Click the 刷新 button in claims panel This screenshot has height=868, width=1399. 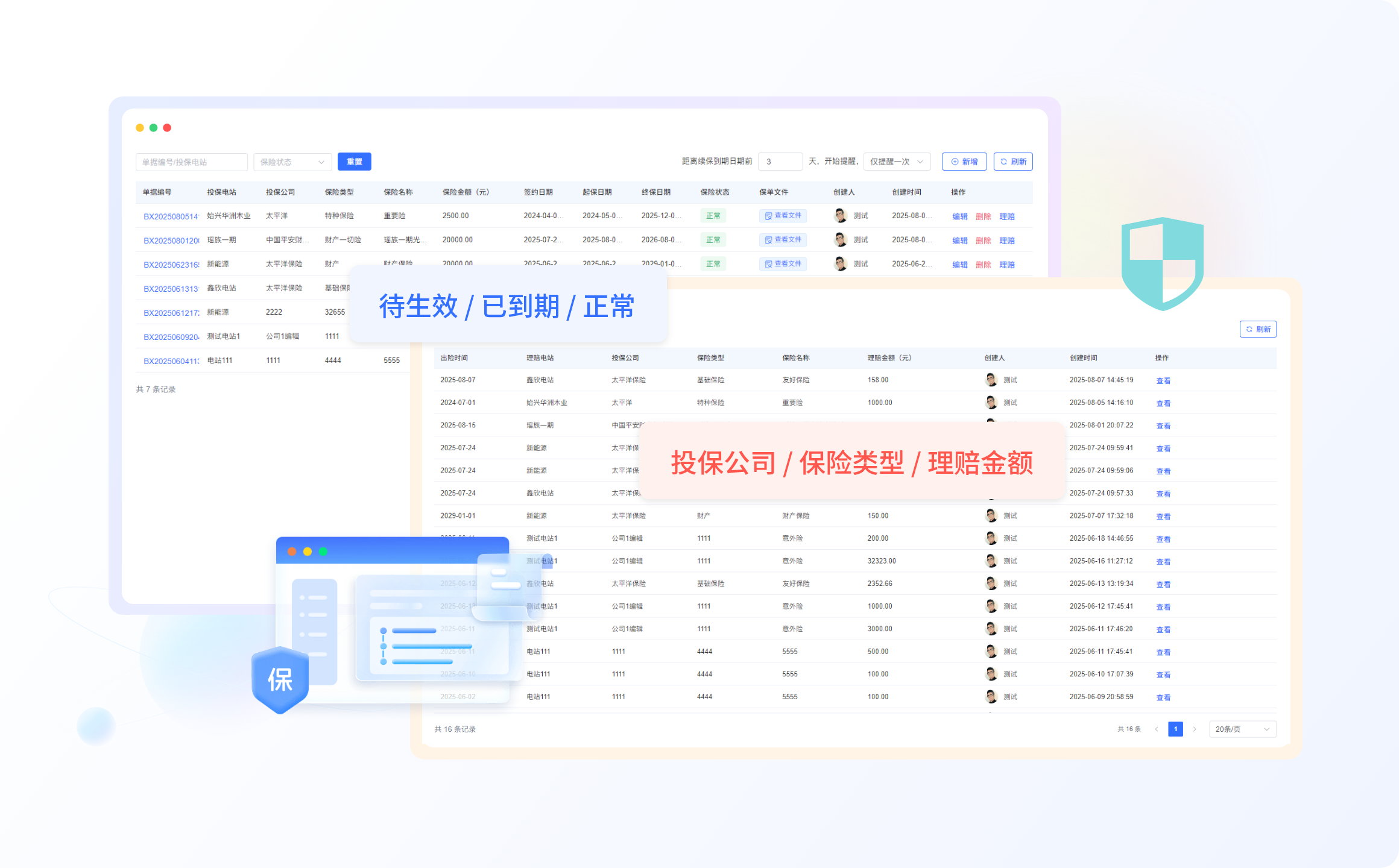click(x=1258, y=329)
